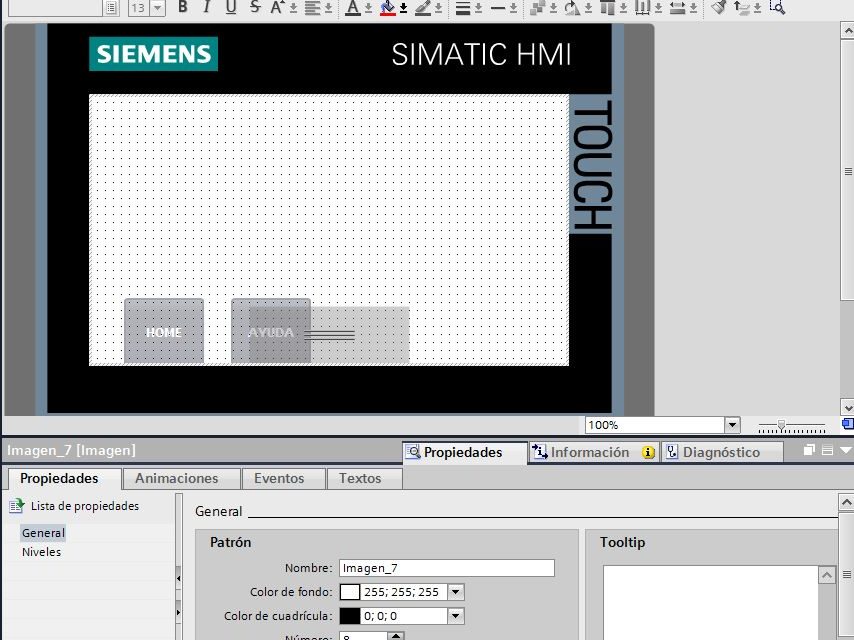Viewport: 854px width, 640px height.
Task: Switch to the Animaciones tab
Action: click(x=181, y=478)
